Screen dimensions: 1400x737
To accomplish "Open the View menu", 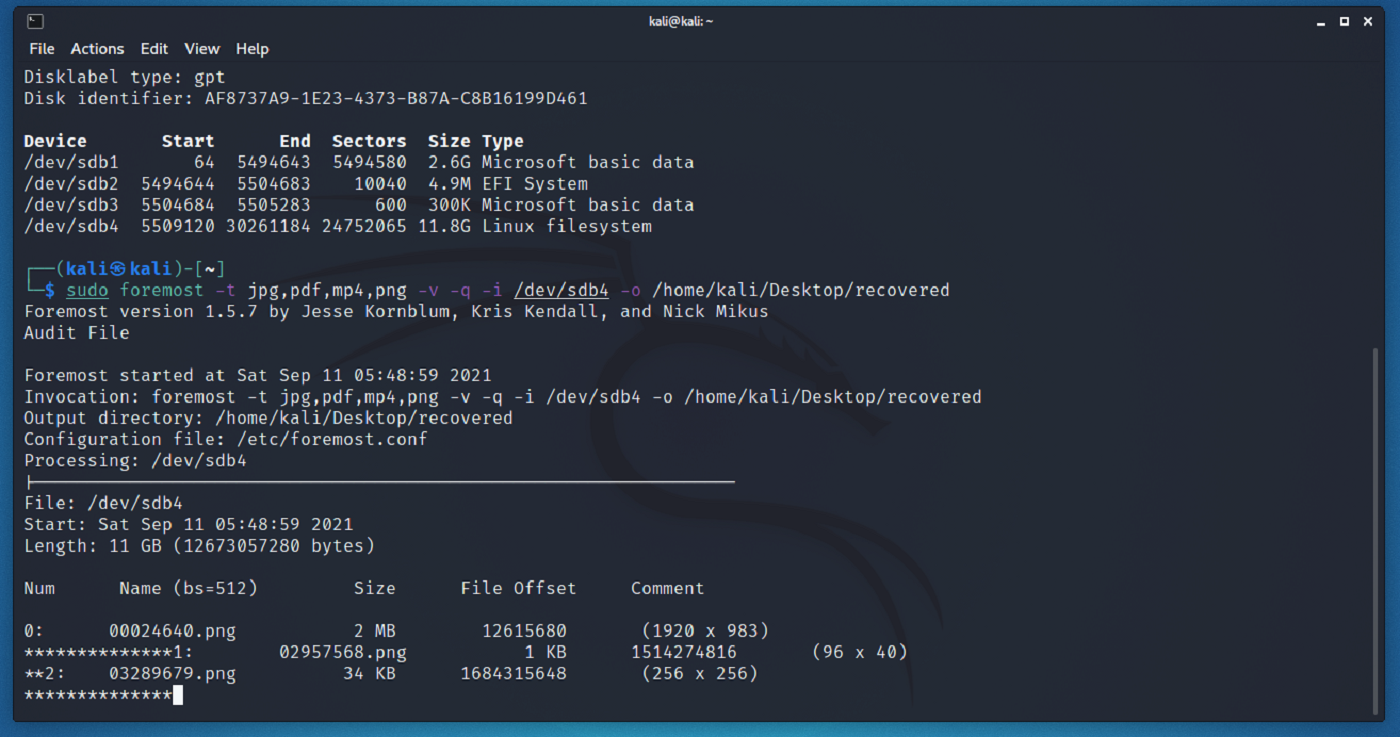I will 202,48.
